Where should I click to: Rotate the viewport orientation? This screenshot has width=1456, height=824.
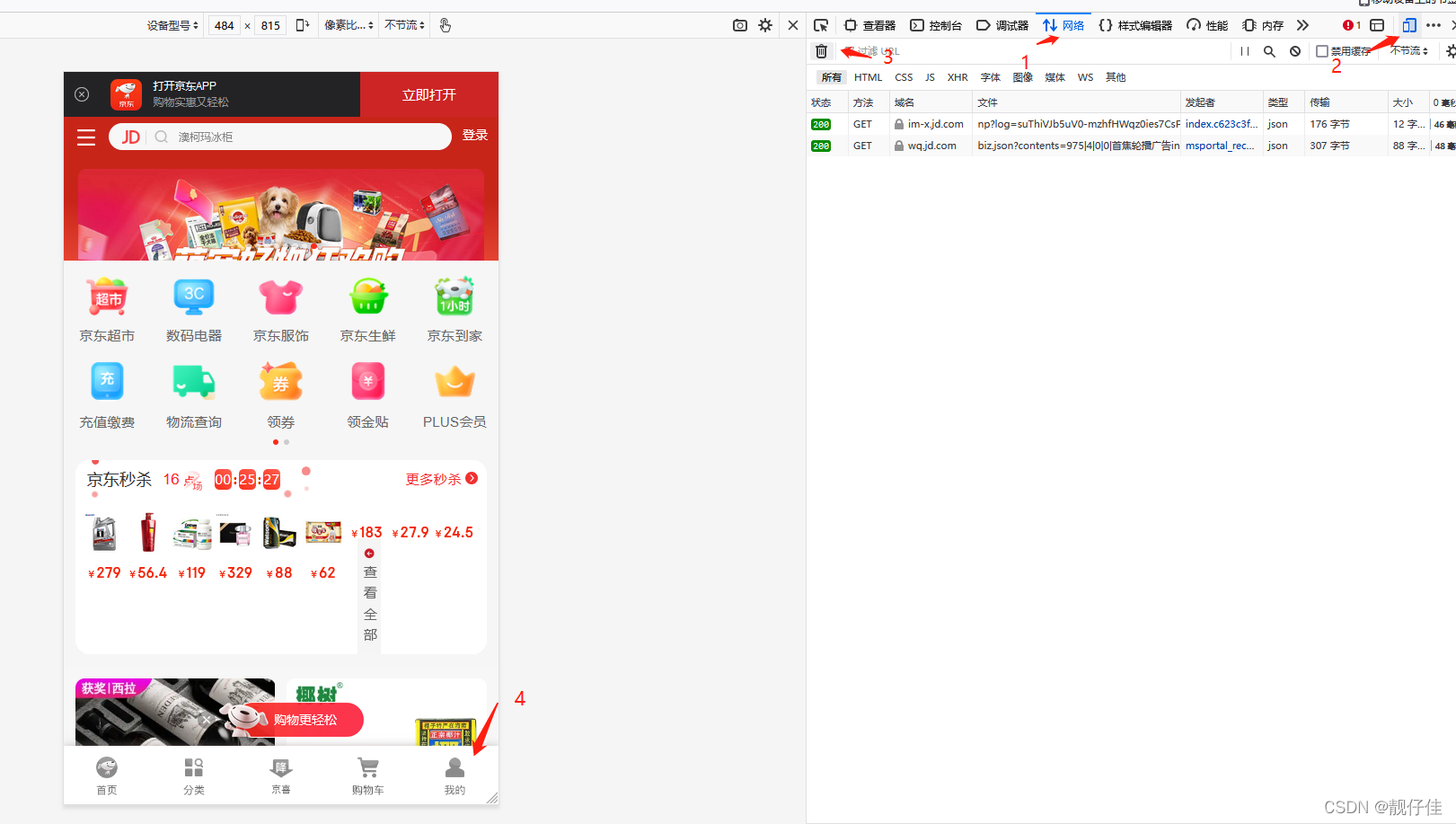[303, 25]
